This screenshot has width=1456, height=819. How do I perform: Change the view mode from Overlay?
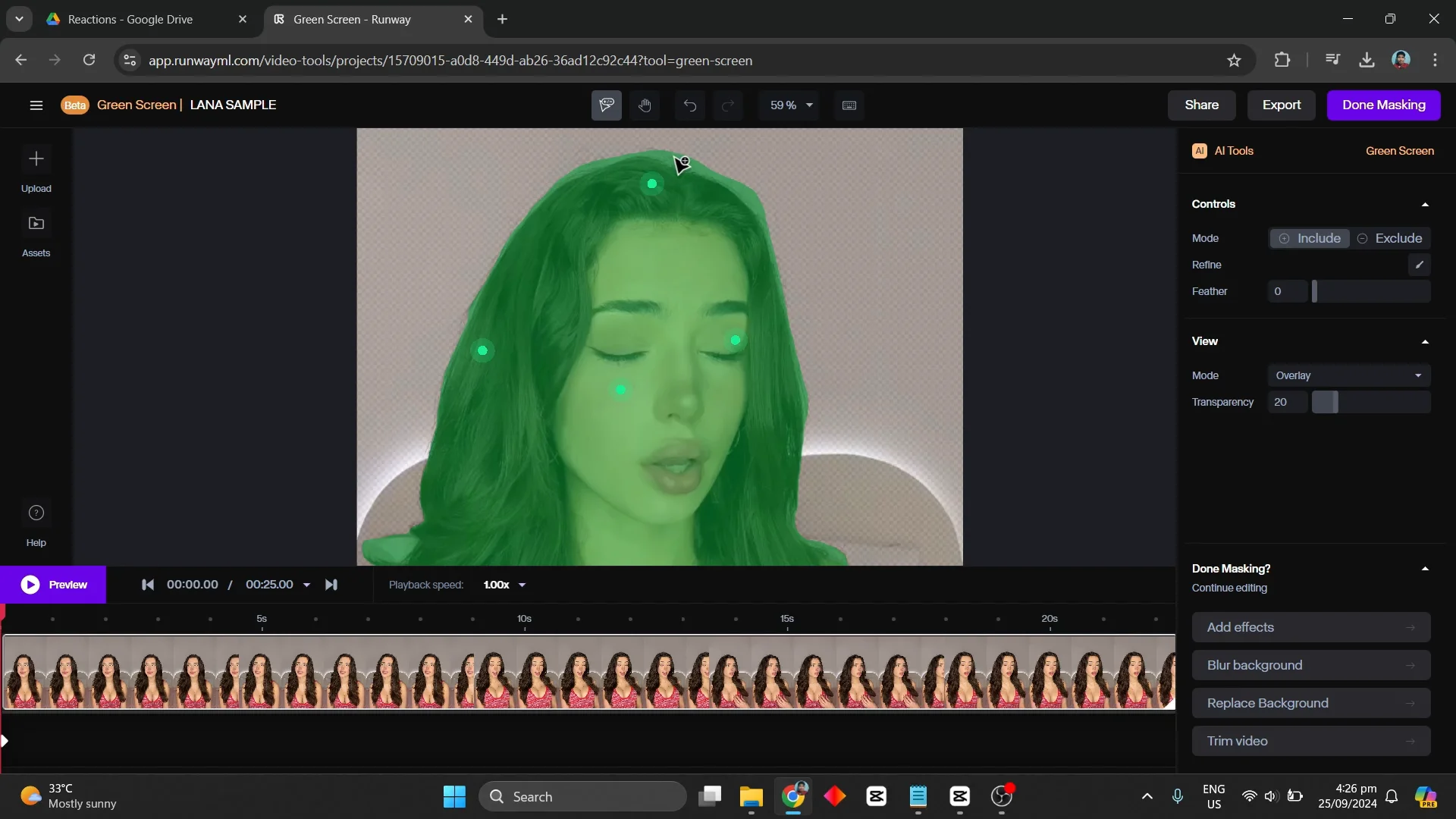1348,375
